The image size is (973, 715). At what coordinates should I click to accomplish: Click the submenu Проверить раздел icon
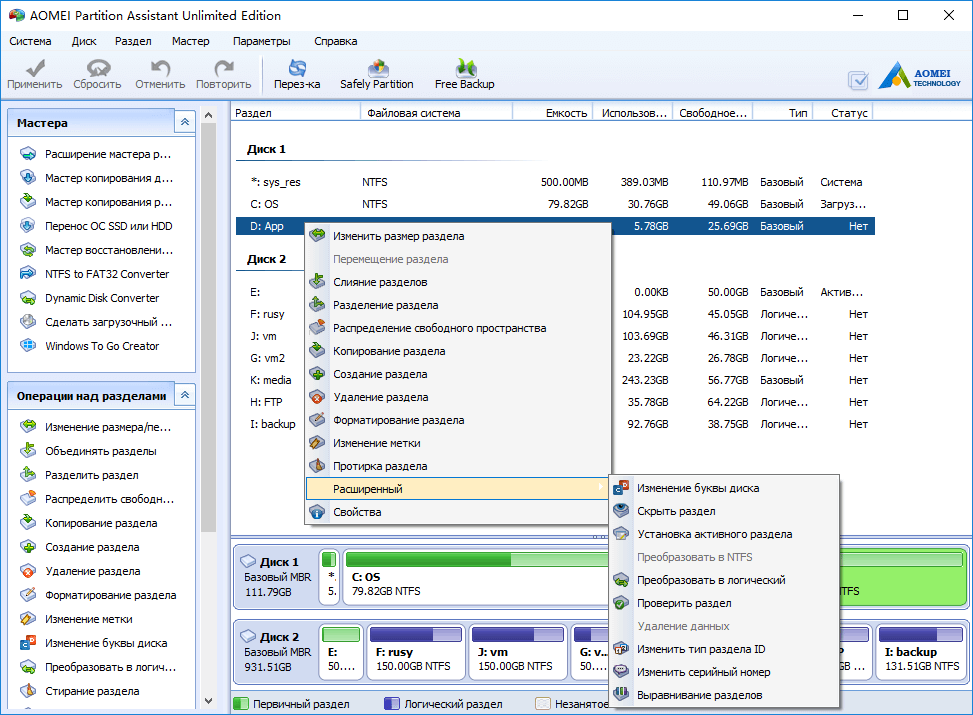click(x=621, y=603)
